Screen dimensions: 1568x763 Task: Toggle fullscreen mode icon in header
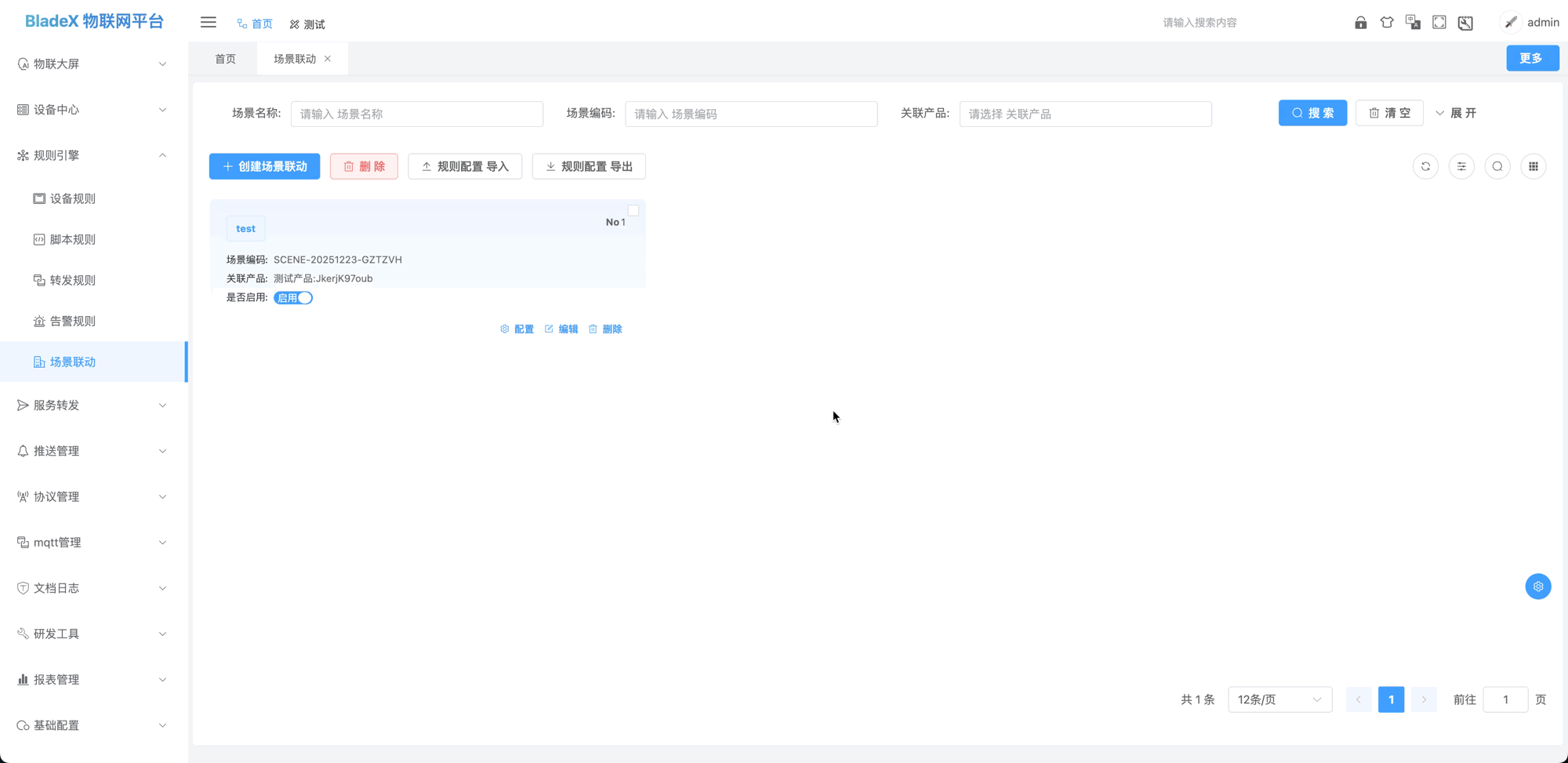click(x=1439, y=23)
